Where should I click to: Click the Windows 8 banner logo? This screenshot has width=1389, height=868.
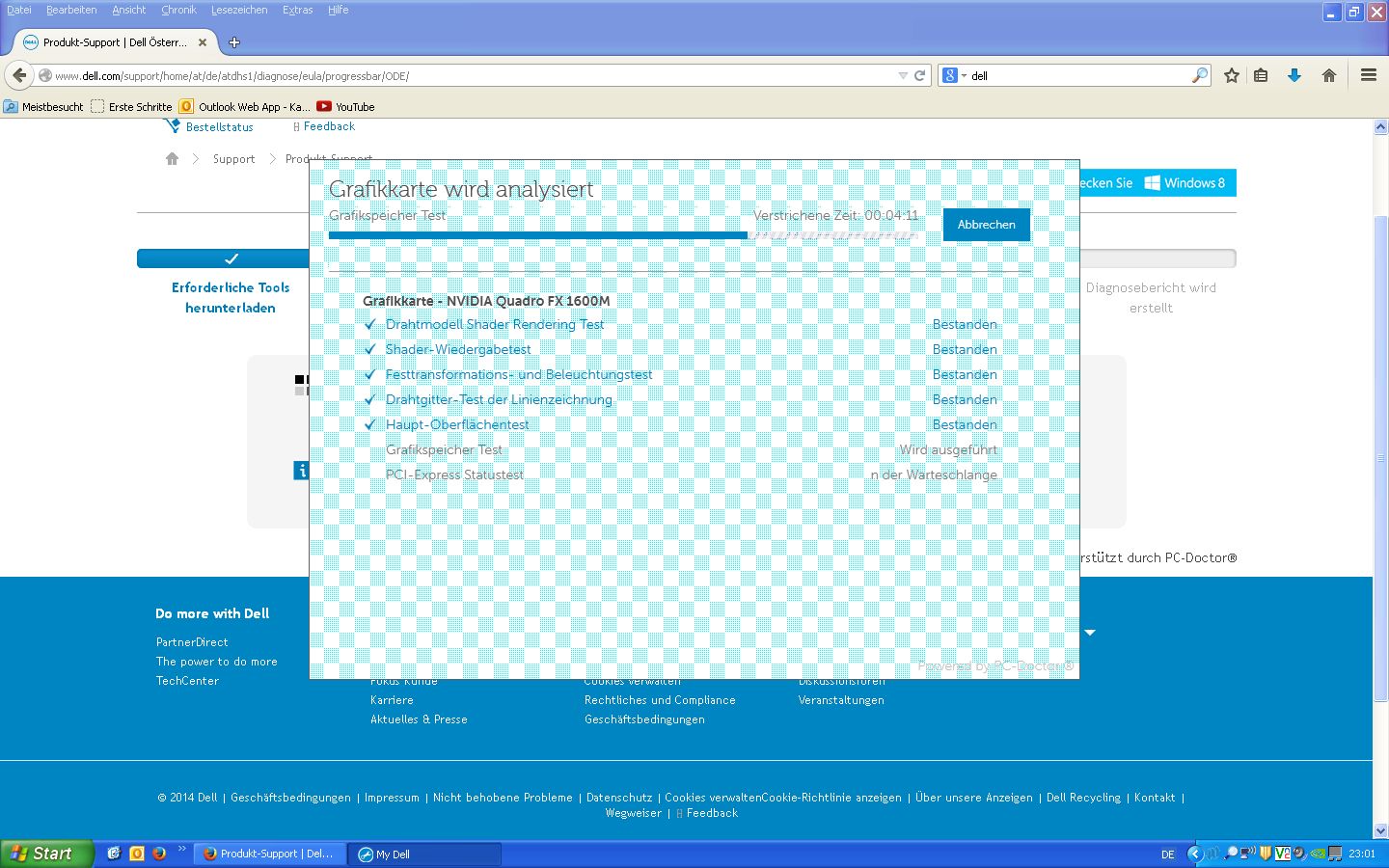pyautogui.click(x=1185, y=183)
